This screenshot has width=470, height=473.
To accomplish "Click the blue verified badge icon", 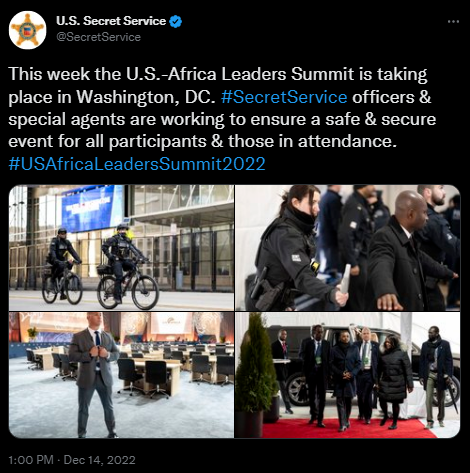I will coord(176,21).
